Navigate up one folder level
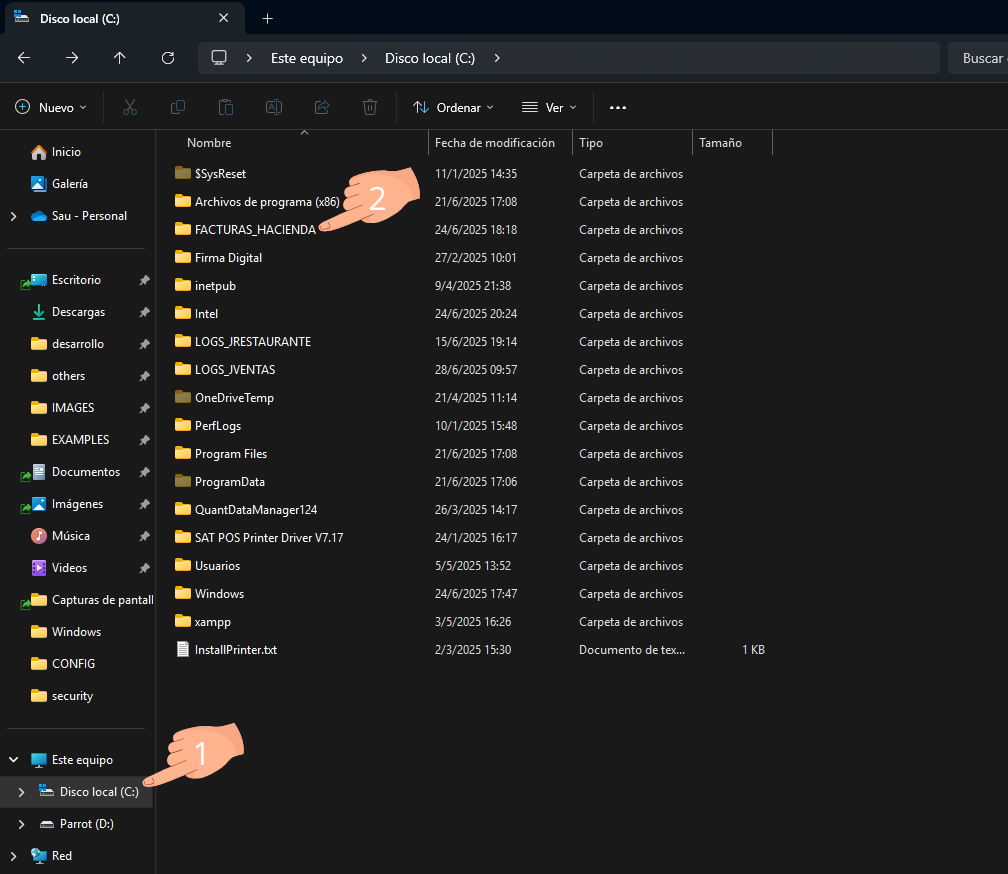 (x=120, y=58)
